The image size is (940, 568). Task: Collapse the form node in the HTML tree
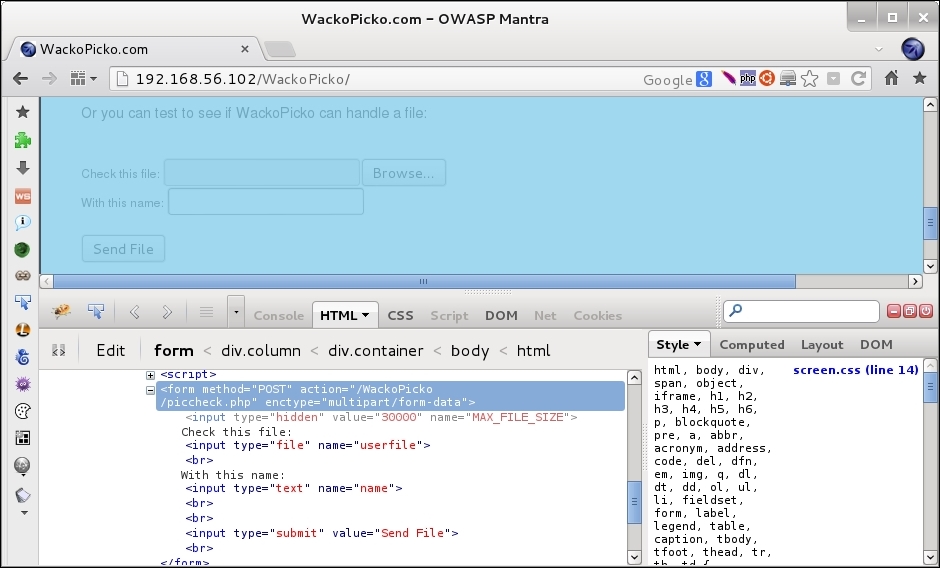150,390
